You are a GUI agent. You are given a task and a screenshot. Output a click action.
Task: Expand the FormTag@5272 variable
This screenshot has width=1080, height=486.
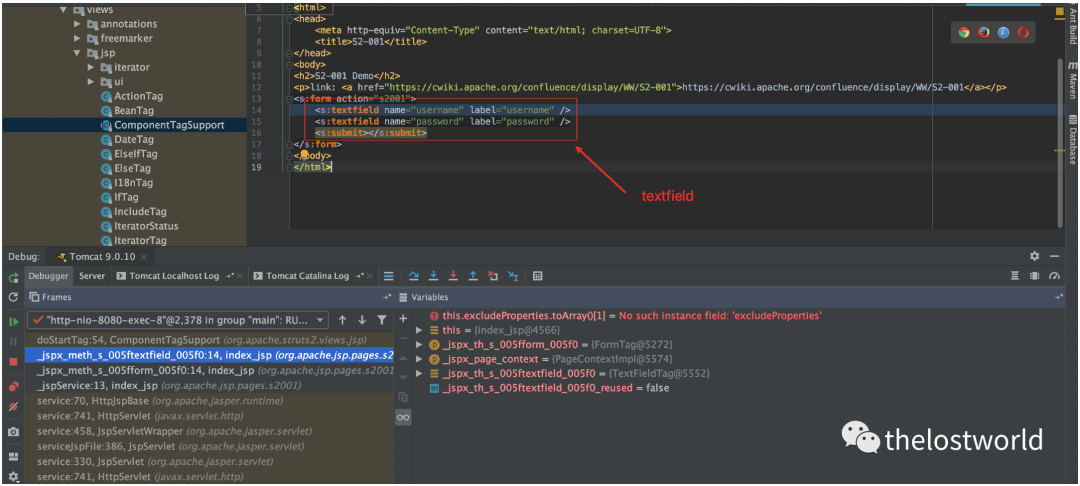pos(419,344)
